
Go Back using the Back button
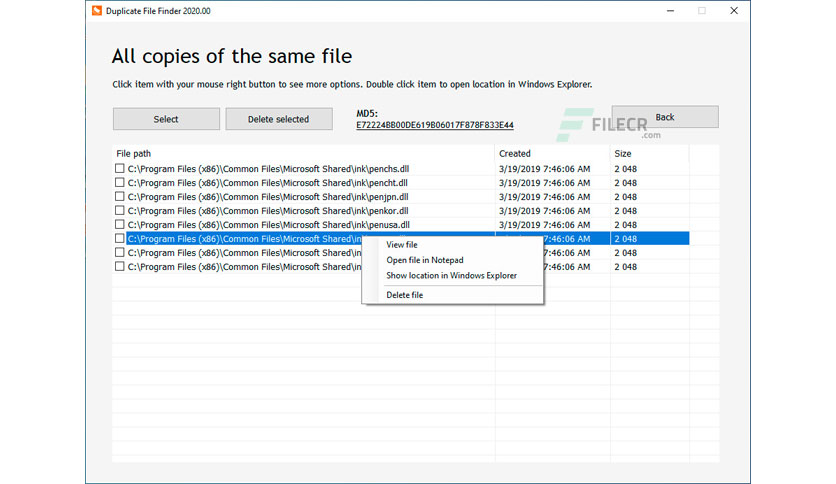tap(665, 117)
